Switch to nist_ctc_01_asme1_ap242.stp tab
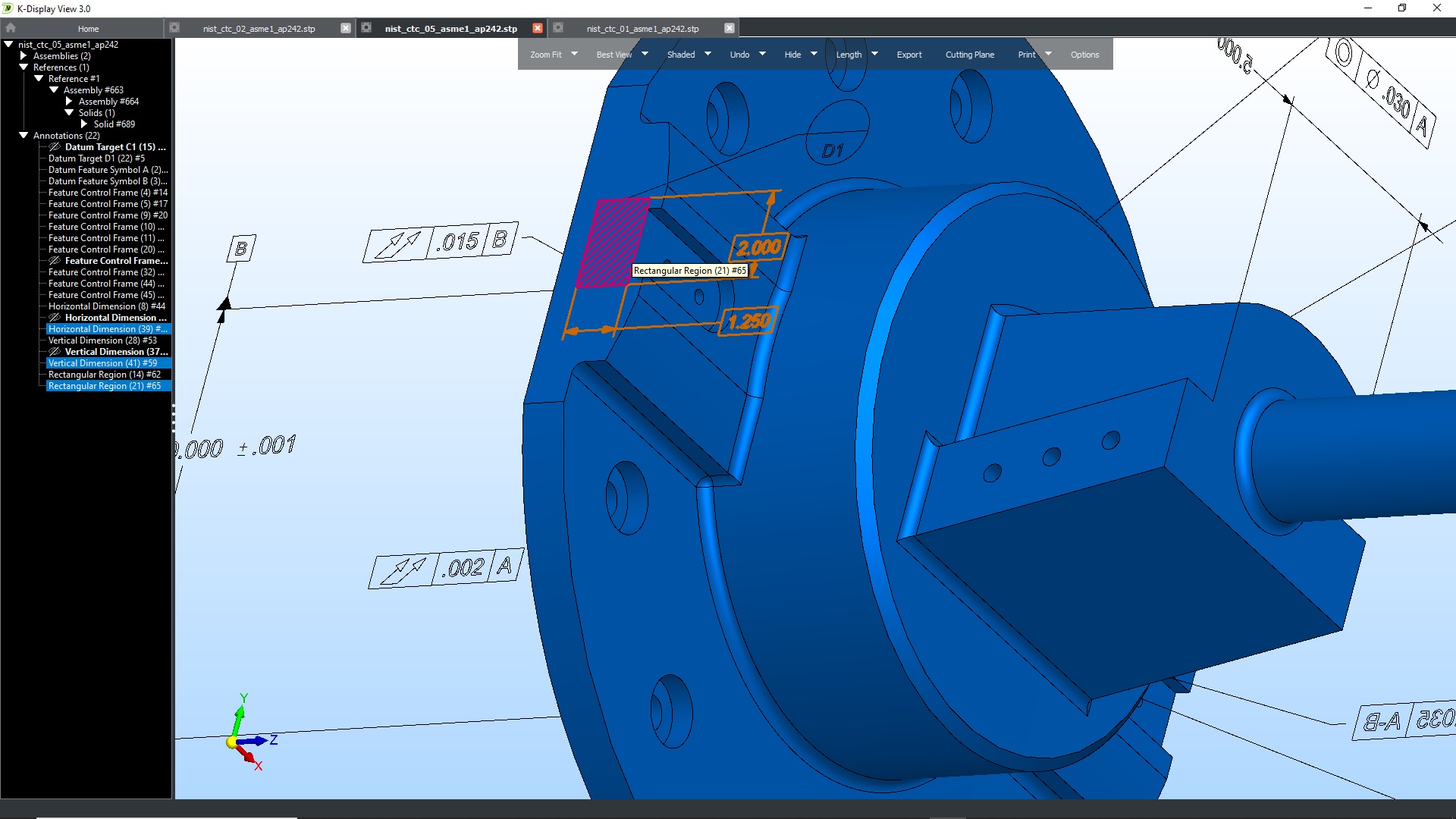 coord(642,29)
